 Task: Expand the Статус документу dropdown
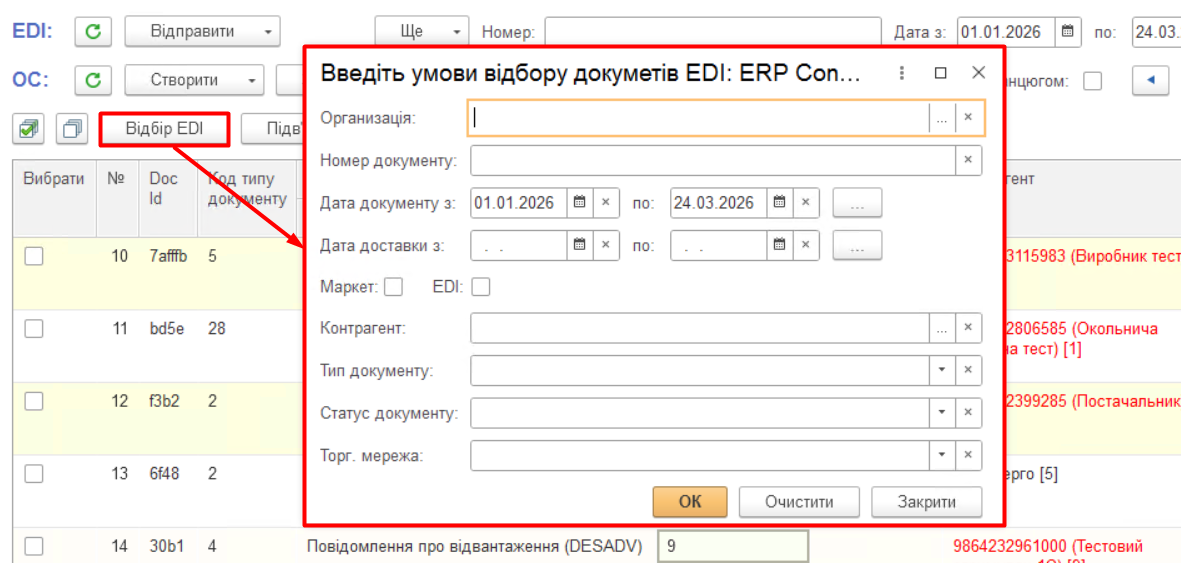pos(942,412)
